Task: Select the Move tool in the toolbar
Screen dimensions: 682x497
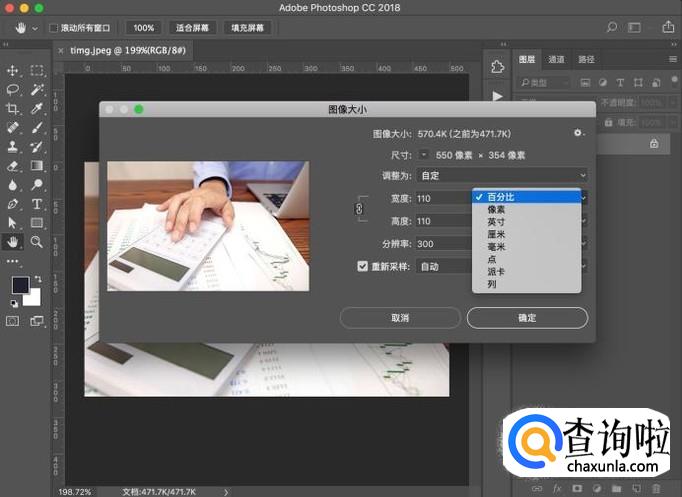Action: [13, 71]
